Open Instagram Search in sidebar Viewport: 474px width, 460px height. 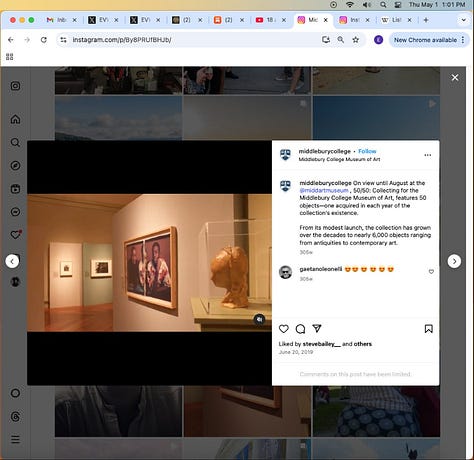point(15,142)
